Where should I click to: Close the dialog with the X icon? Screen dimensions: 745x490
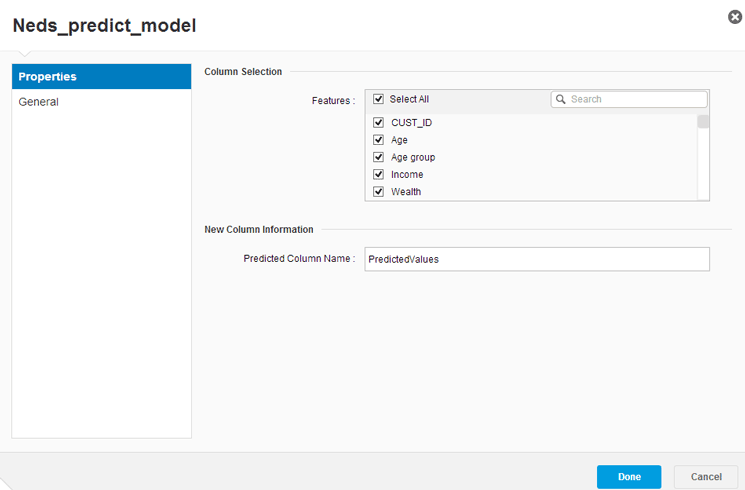tap(735, 17)
